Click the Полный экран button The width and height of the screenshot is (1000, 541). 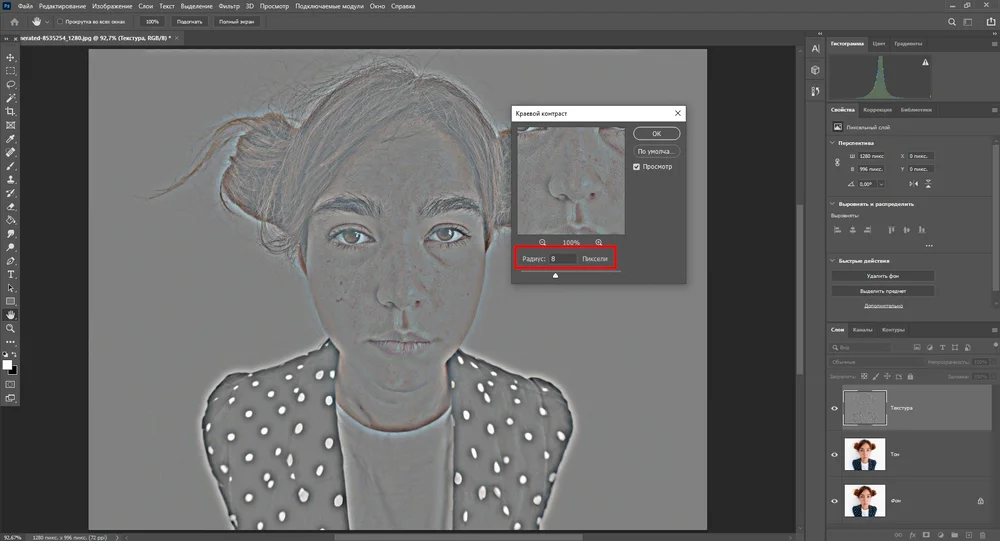pyautogui.click(x=237, y=22)
